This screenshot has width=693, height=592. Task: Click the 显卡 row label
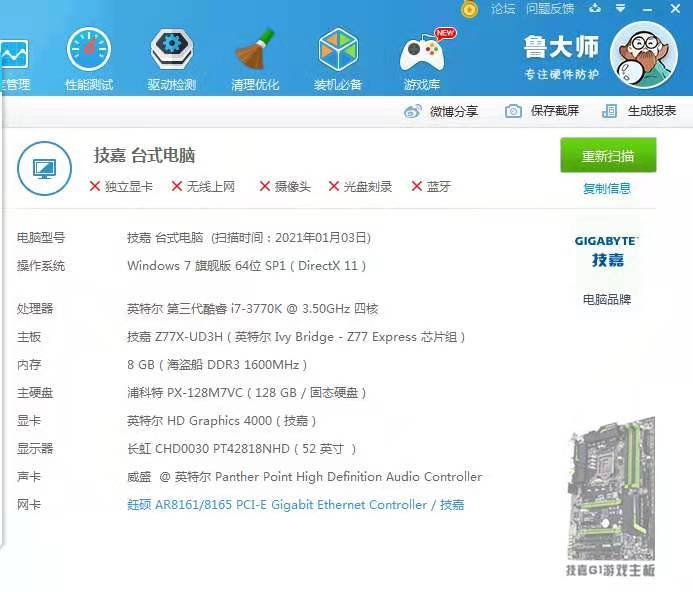click(29, 420)
